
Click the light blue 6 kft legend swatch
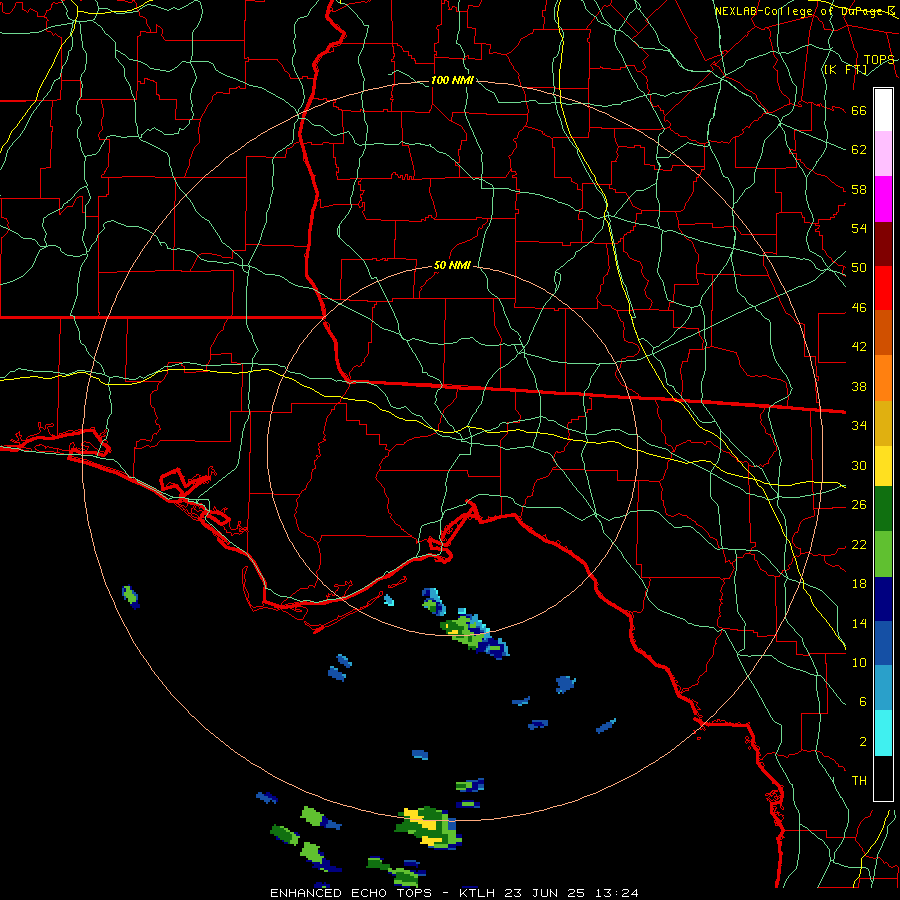click(x=883, y=688)
